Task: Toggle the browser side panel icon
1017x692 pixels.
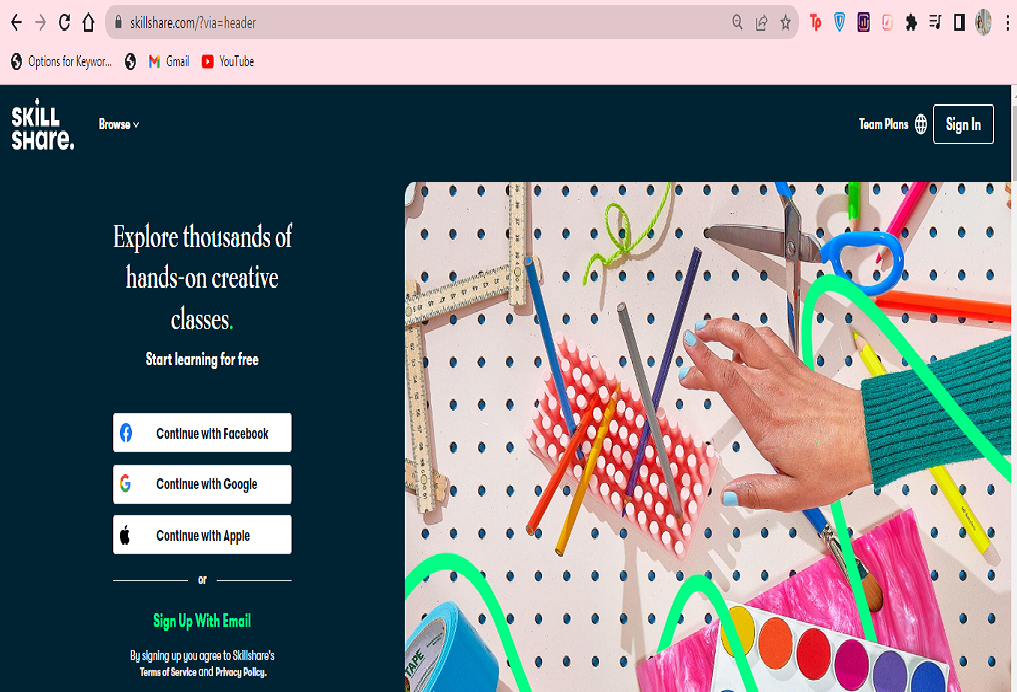Action: pyautogui.click(x=959, y=23)
